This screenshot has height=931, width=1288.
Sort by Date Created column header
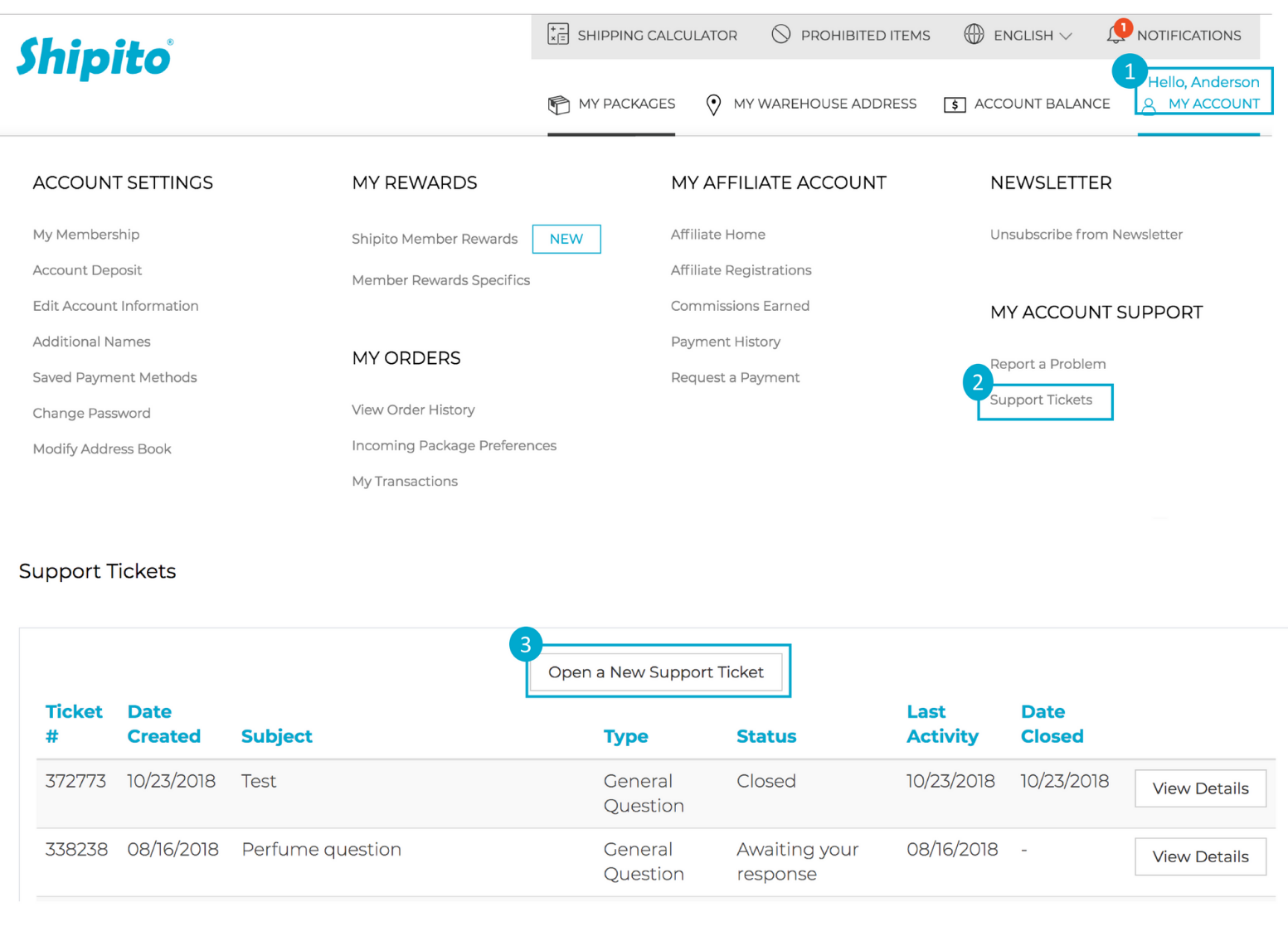[x=163, y=724]
